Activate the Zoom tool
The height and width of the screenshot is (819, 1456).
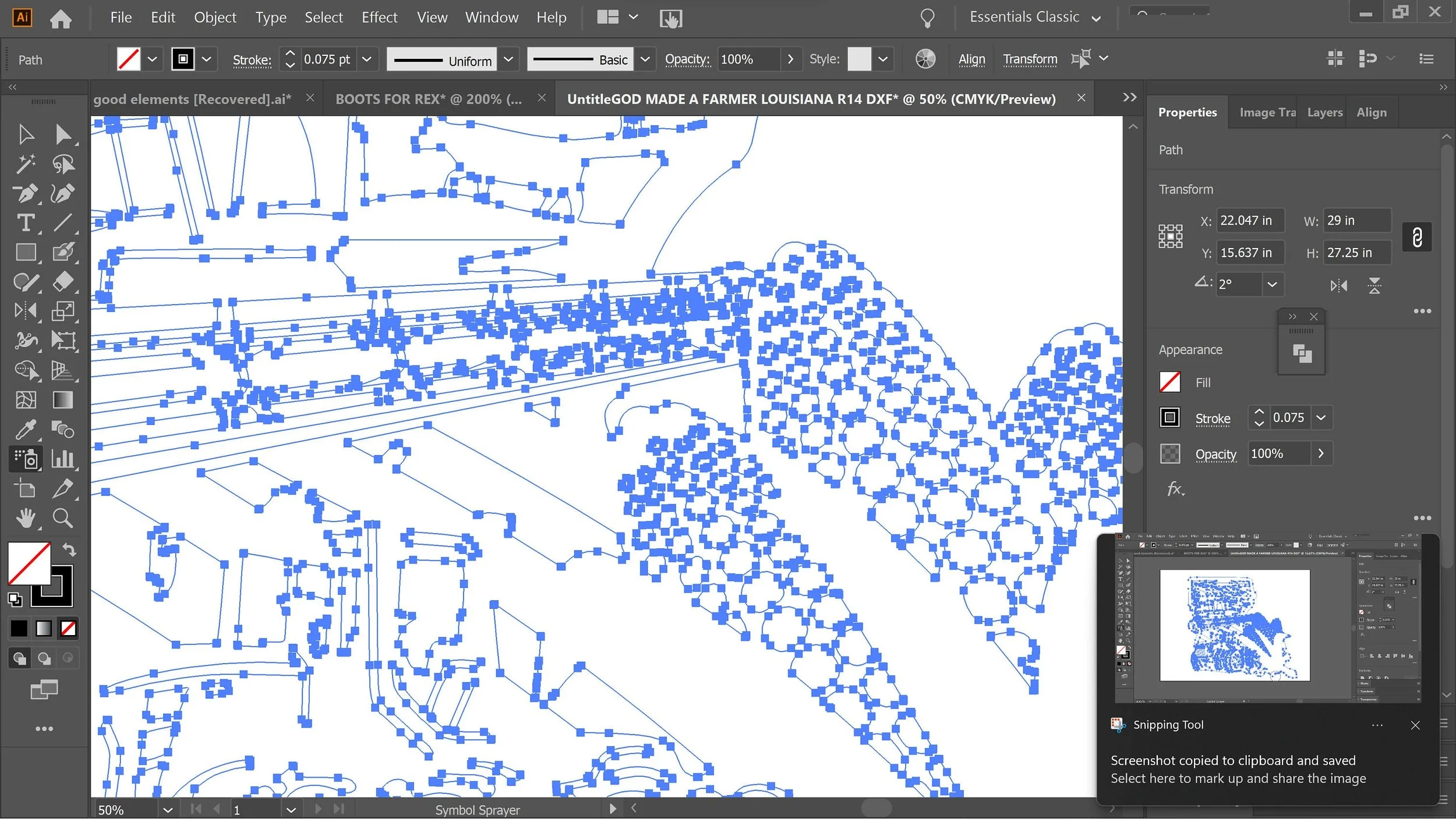click(62, 517)
